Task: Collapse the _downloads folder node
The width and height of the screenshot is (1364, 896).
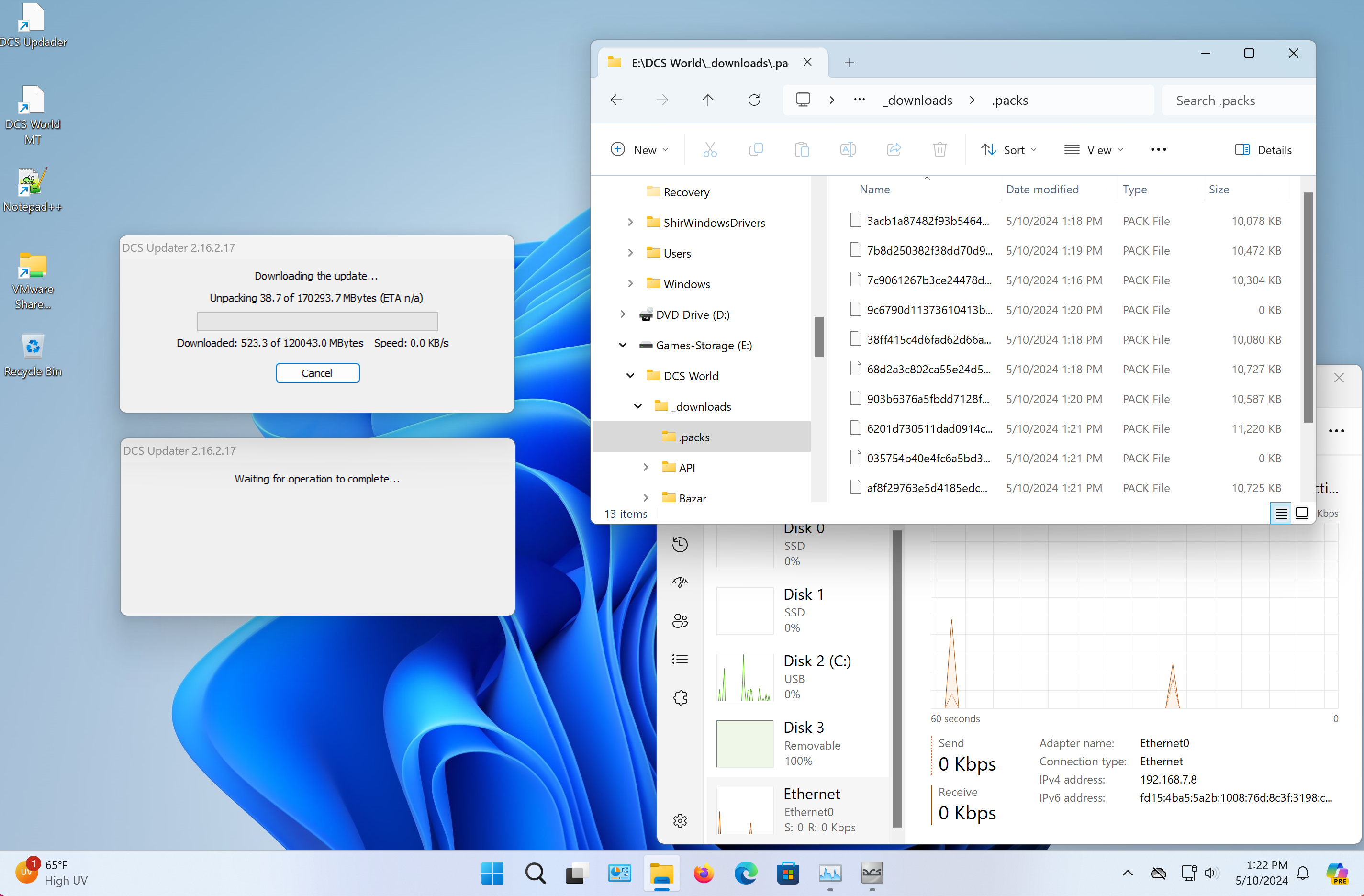Action: coord(638,406)
